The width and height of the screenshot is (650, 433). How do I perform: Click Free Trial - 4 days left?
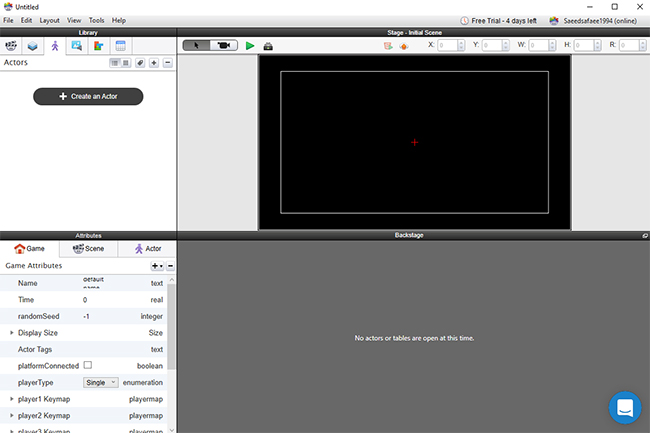[x=498, y=21]
